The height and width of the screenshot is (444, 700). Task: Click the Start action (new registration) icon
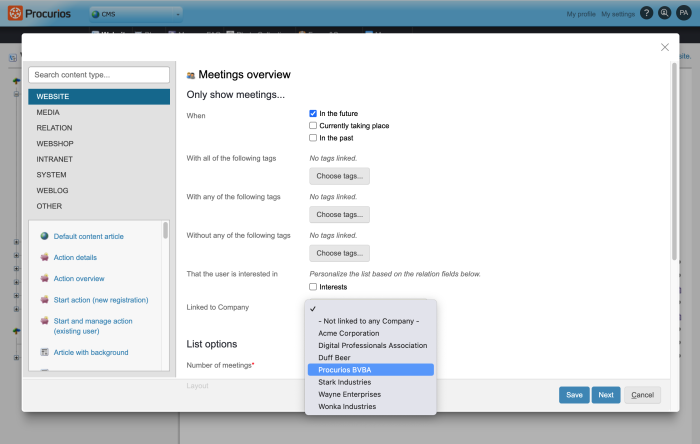[44, 299]
